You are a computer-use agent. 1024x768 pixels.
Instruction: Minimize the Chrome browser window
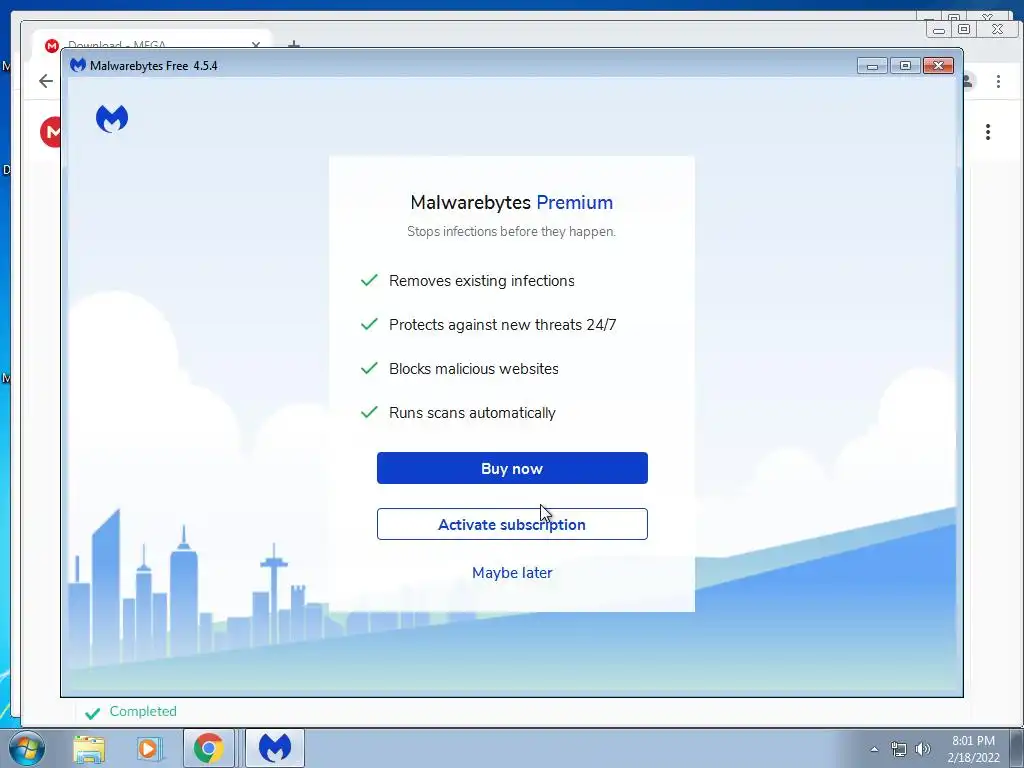(x=939, y=29)
